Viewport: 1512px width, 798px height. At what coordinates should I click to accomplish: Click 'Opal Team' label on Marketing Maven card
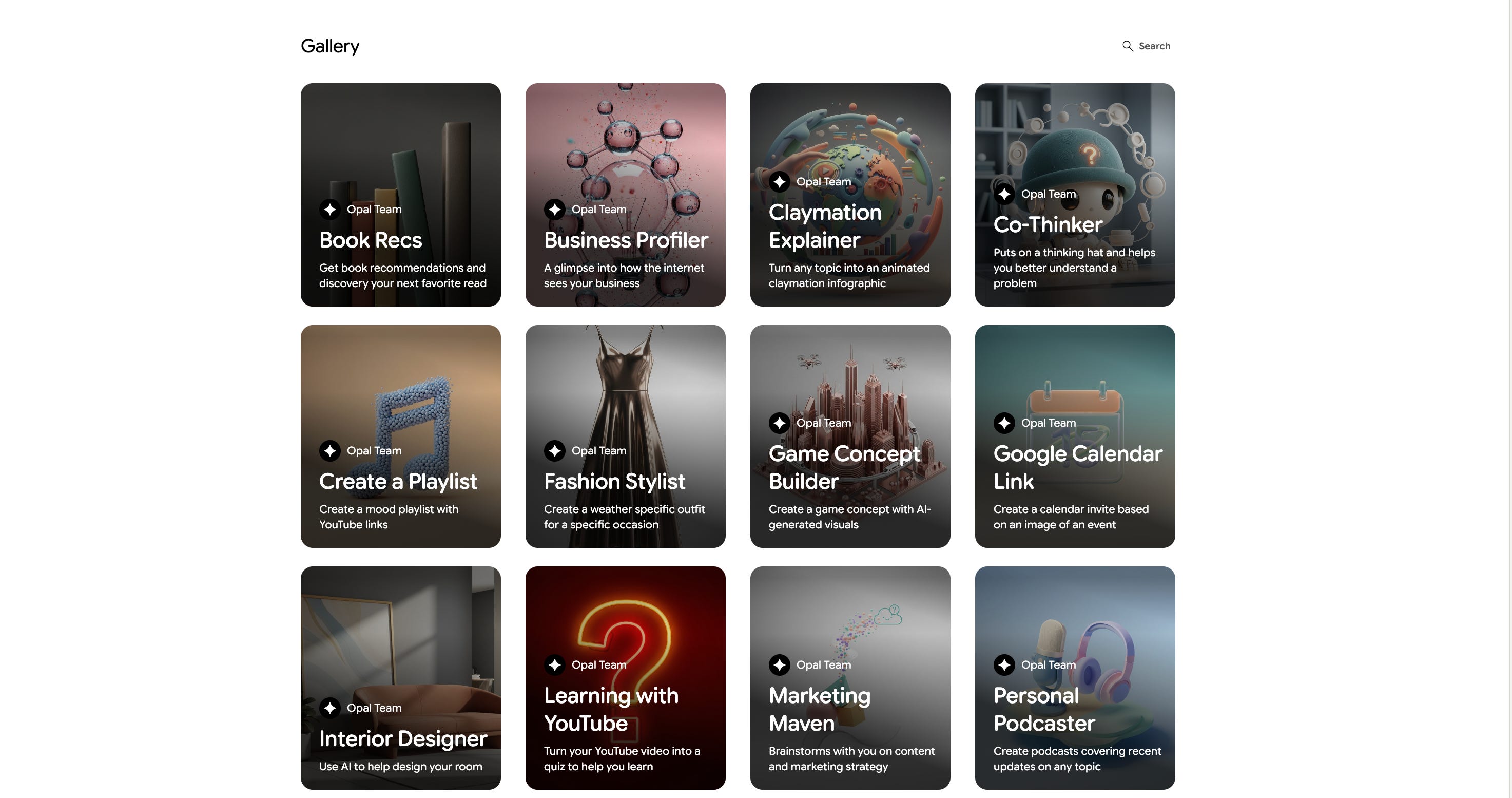(824, 664)
